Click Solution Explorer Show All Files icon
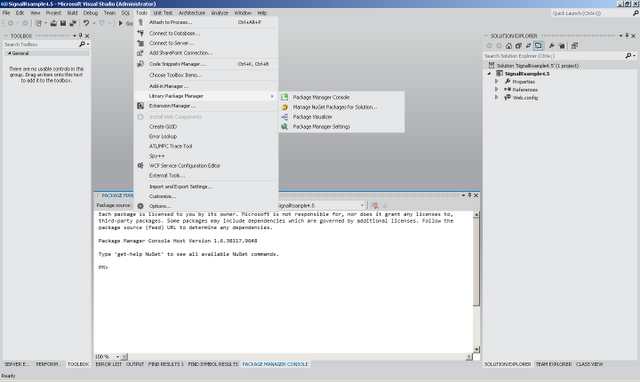 point(561,46)
